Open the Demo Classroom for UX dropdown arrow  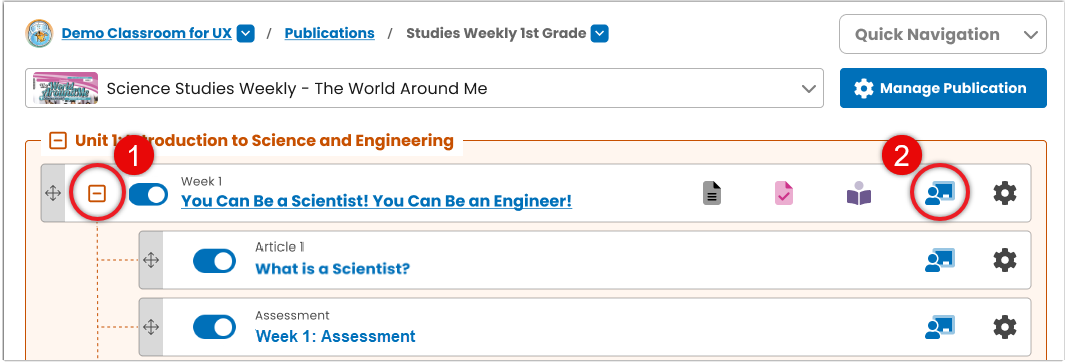coord(246,33)
